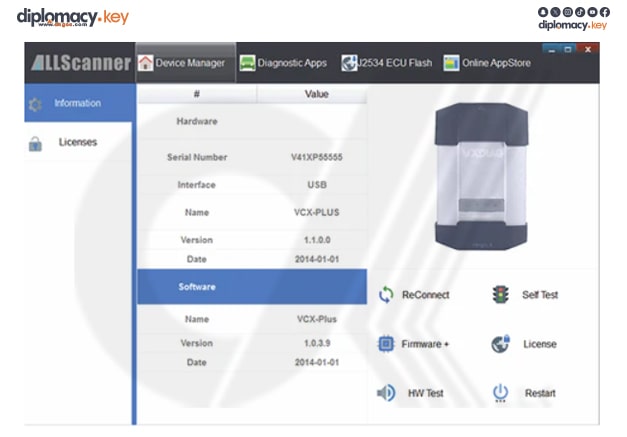This screenshot has width=627, height=437.
Task: Click the Device Manager house icon
Action: (x=146, y=63)
